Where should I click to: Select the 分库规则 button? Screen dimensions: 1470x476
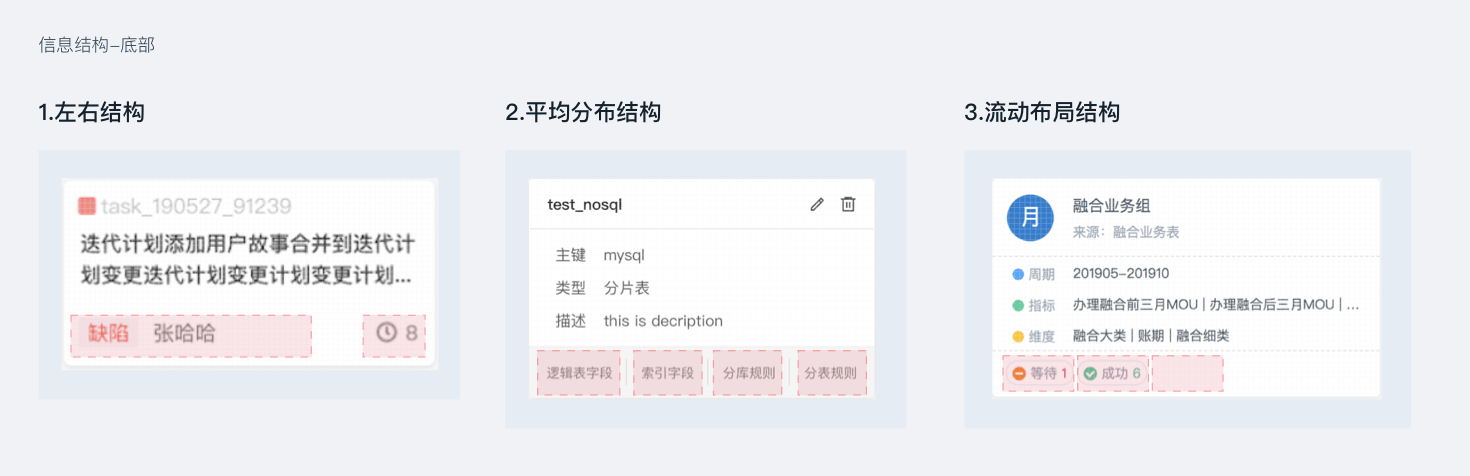(x=748, y=373)
